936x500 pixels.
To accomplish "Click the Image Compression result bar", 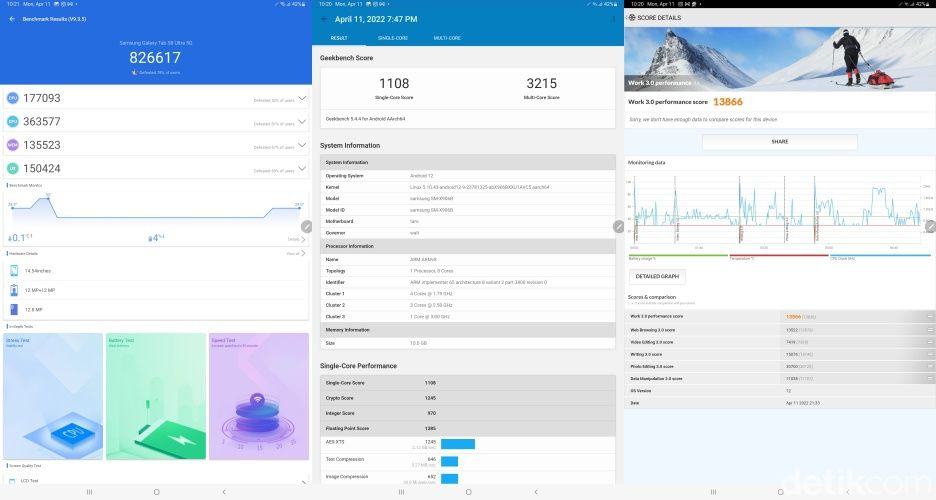I will [449, 479].
